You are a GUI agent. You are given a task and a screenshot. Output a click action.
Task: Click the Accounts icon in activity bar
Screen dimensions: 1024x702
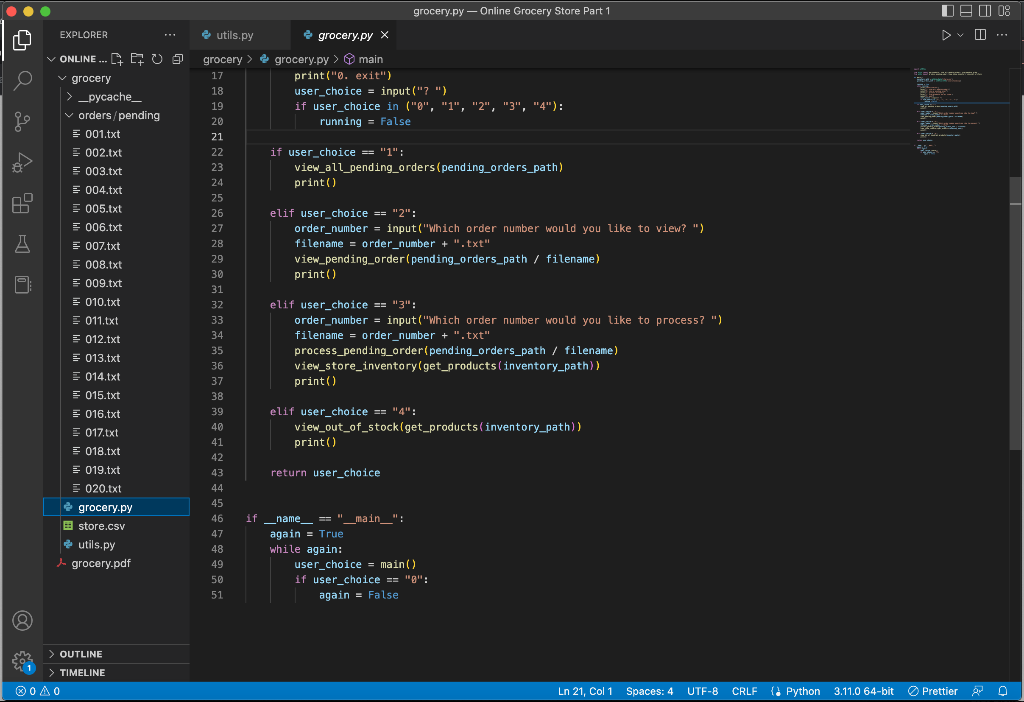click(x=22, y=621)
